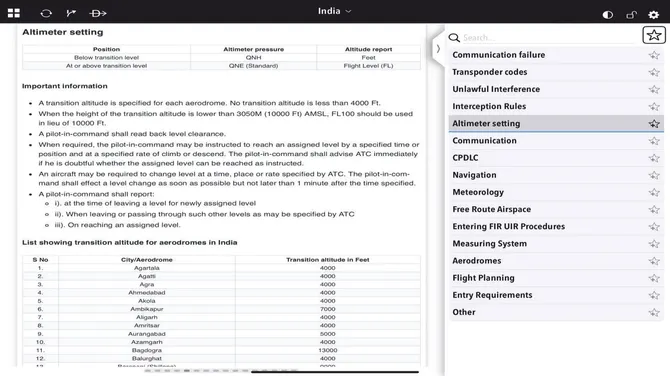The image size is (670, 376).
Task: Open the settings gear icon
Action: pyautogui.click(x=653, y=15)
